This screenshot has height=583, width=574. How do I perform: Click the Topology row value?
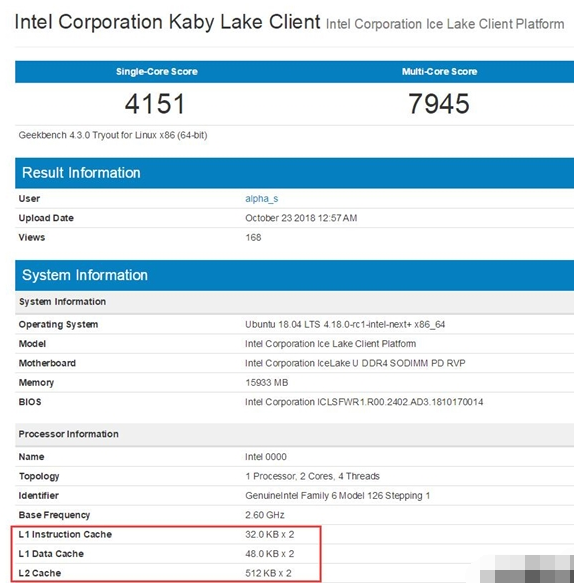[x=312, y=476]
